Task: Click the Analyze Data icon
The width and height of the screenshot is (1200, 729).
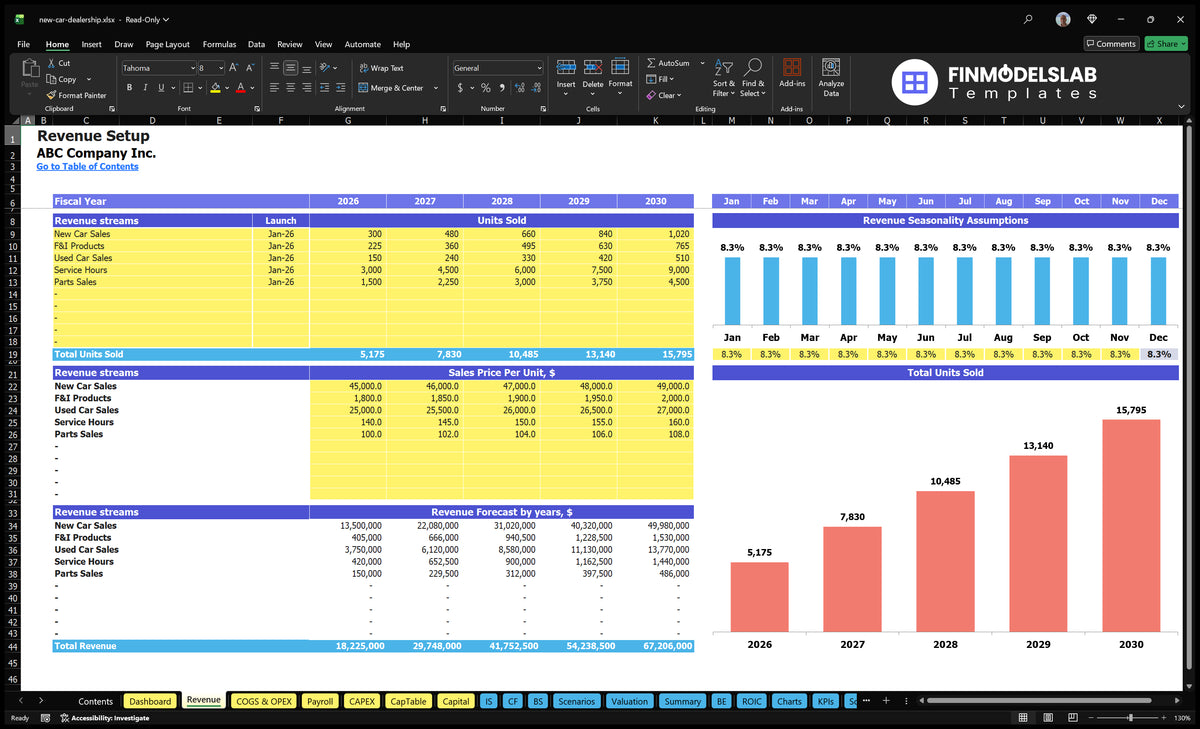Action: [831, 68]
